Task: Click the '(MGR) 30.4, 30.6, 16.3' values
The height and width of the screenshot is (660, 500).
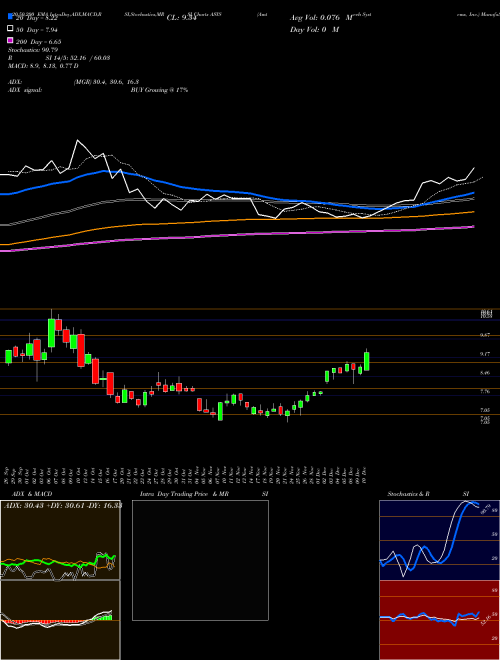Action: [106, 82]
